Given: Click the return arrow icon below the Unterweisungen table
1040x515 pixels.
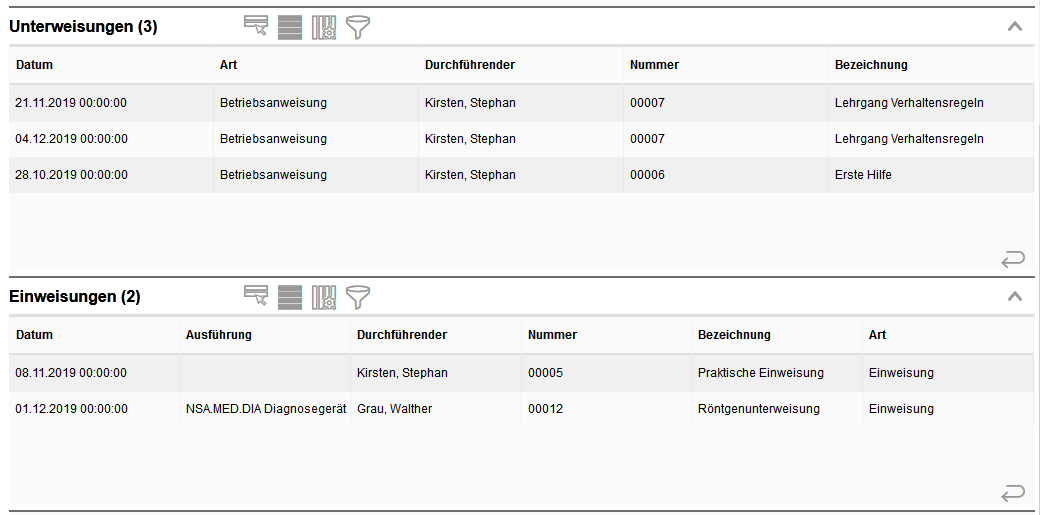Looking at the screenshot, I should (x=1013, y=259).
